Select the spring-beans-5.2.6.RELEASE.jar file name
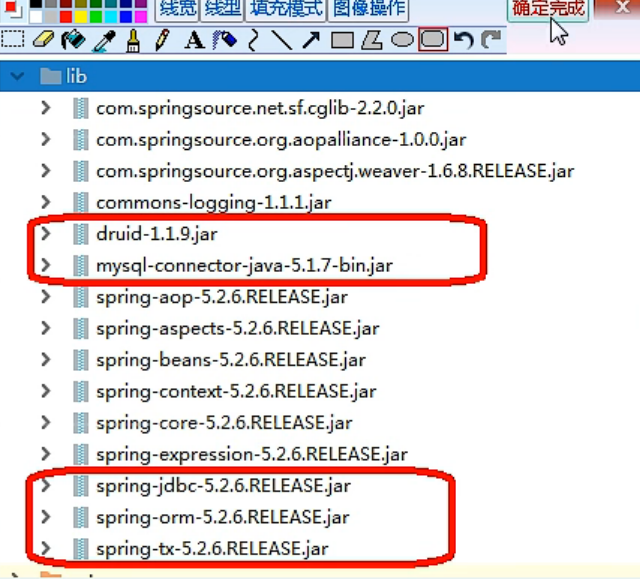Image resolution: width=640 pixels, height=579 pixels. pos(231,360)
